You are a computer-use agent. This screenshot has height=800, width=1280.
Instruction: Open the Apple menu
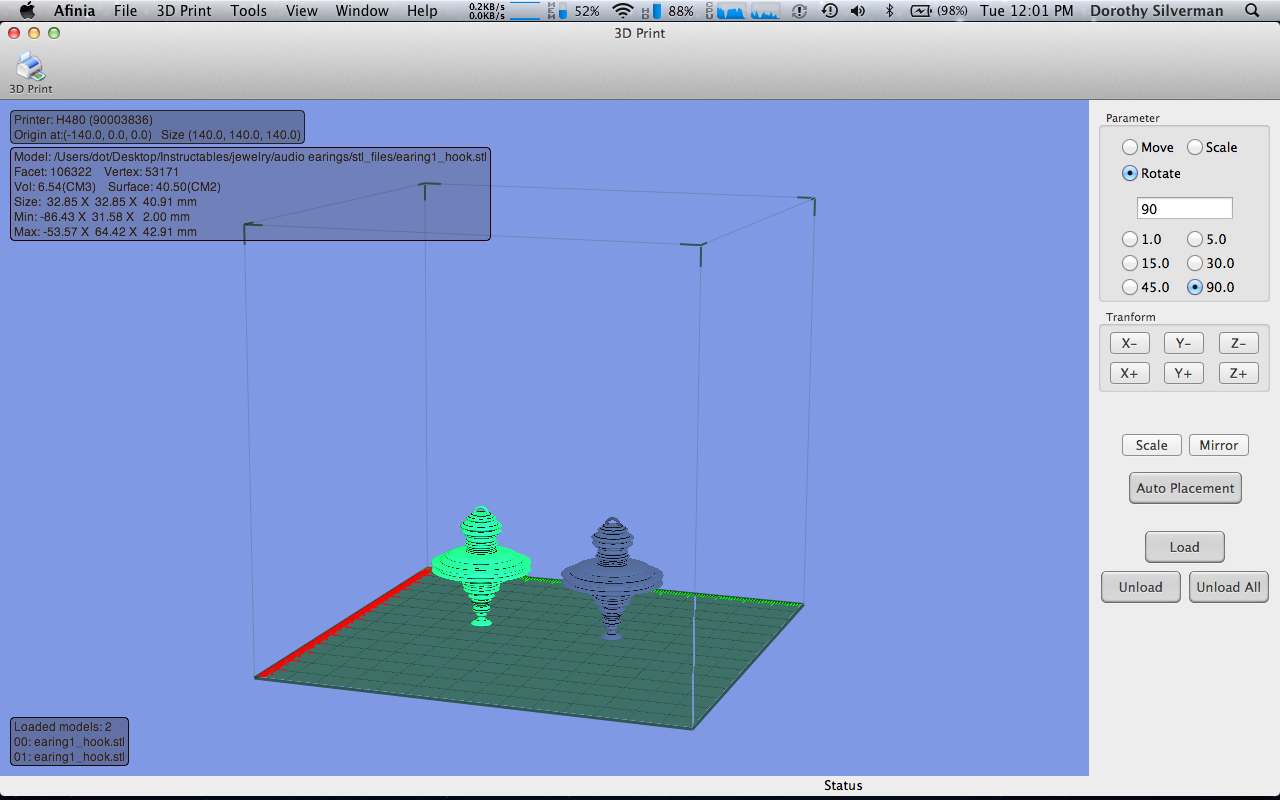point(27,11)
